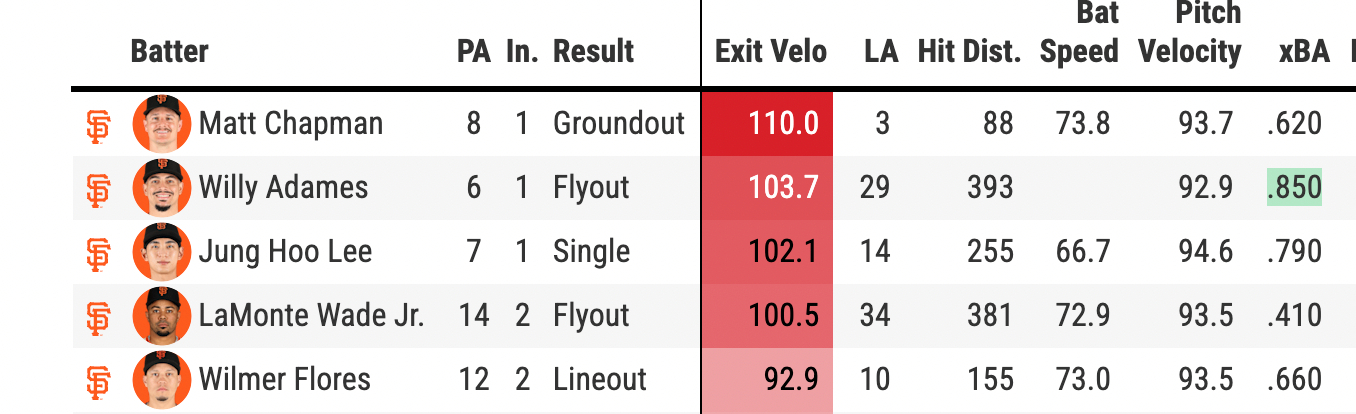Screen dimensions: 1356x414
Task: Click Giants logo beside Matt Chapman
Action: click(98, 124)
